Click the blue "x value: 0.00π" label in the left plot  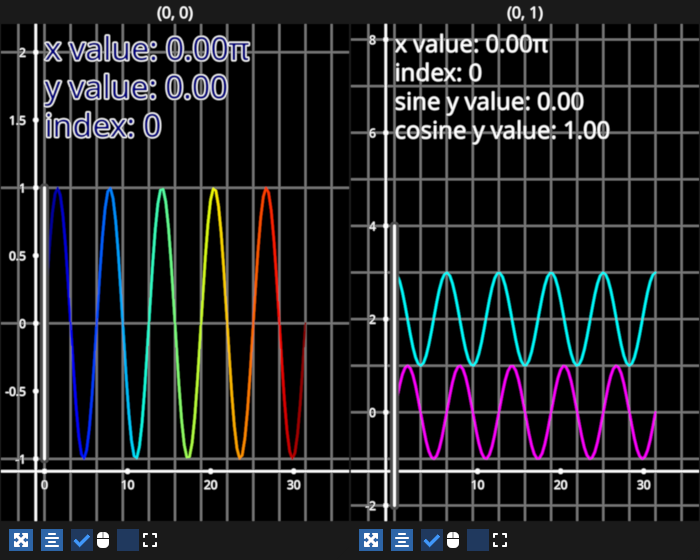click(147, 49)
